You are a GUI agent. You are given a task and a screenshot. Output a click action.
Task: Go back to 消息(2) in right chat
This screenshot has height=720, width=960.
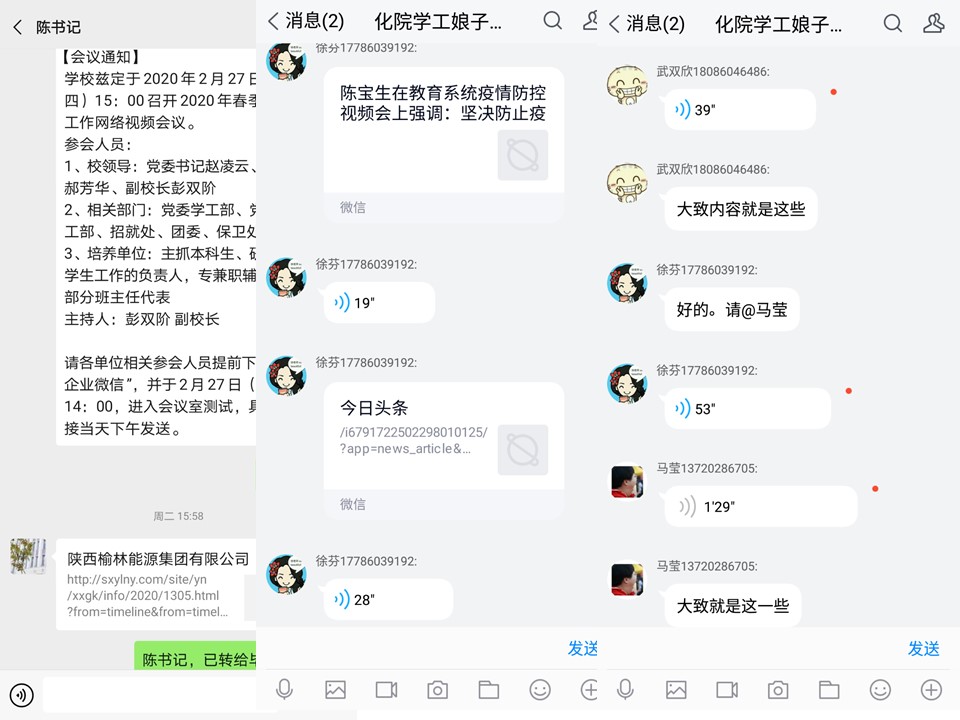(x=647, y=23)
